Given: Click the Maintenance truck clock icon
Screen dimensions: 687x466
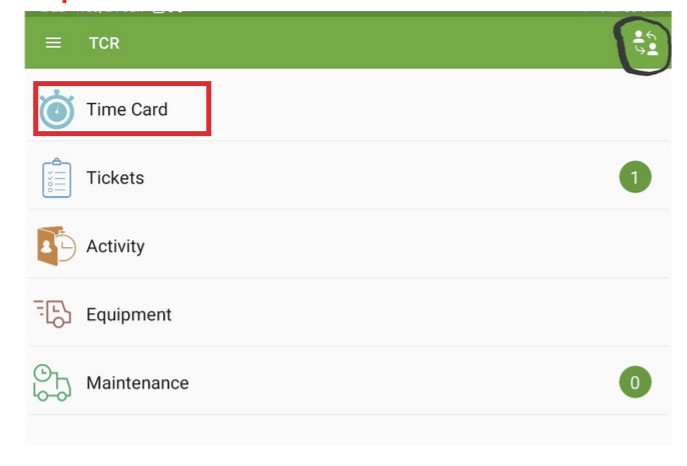Looking at the screenshot, I should click(x=52, y=382).
